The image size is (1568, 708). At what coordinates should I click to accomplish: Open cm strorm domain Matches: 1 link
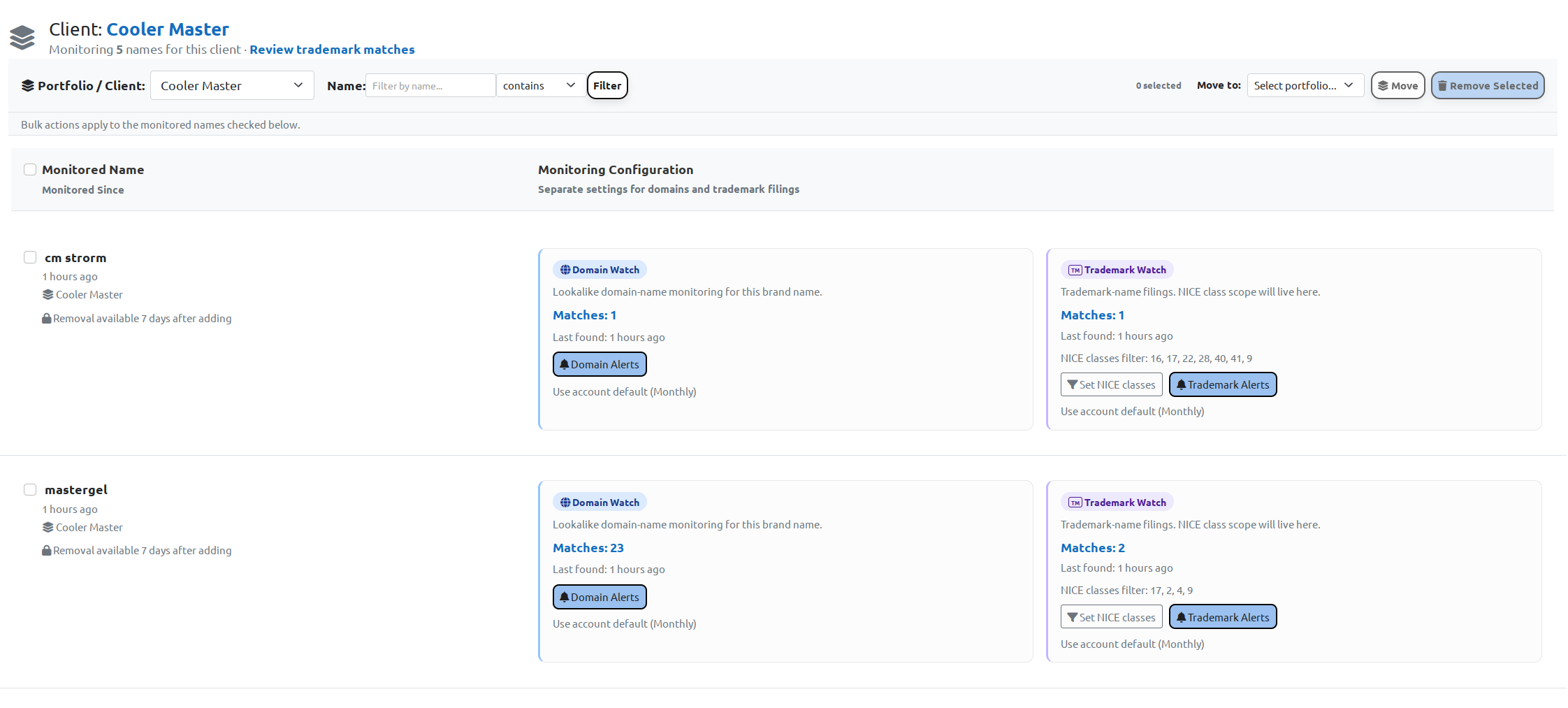coord(584,315)
